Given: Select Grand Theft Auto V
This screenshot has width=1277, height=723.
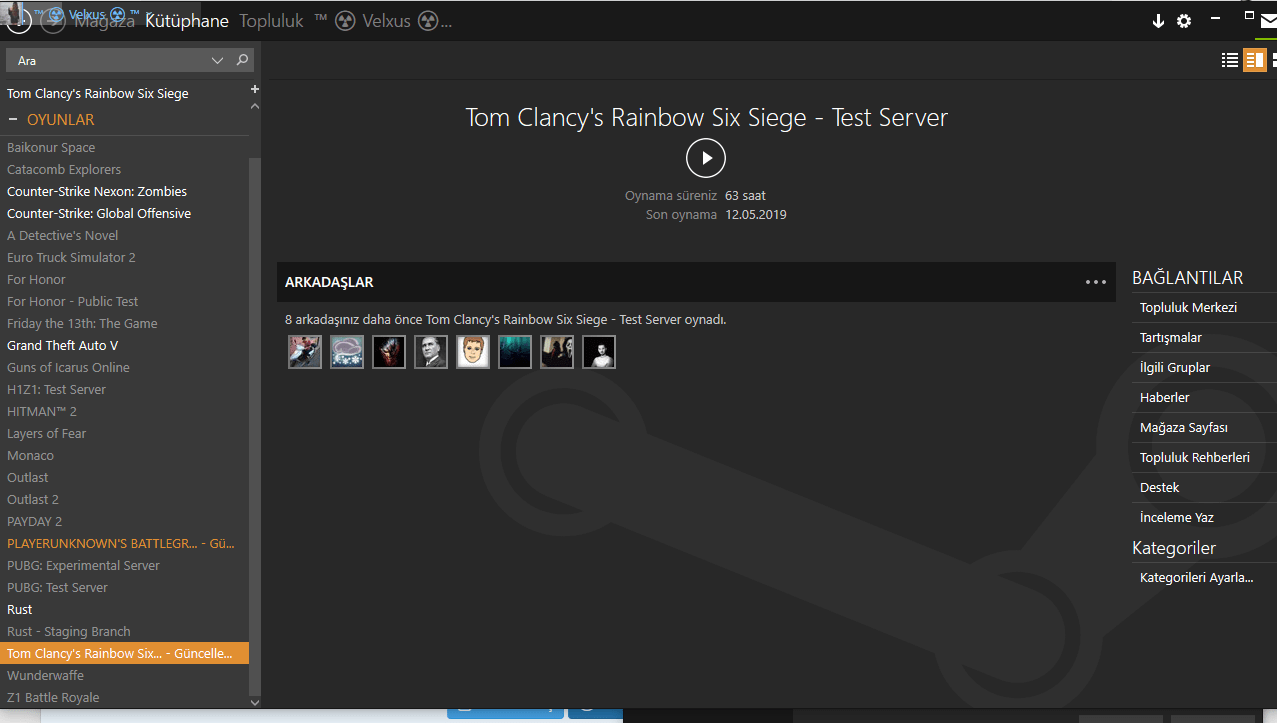Looking at the screenshot, I should tap(124, 345).
